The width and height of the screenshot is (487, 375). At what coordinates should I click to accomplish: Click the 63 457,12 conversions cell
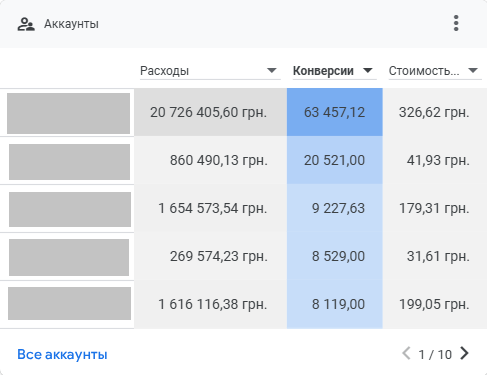335,112
